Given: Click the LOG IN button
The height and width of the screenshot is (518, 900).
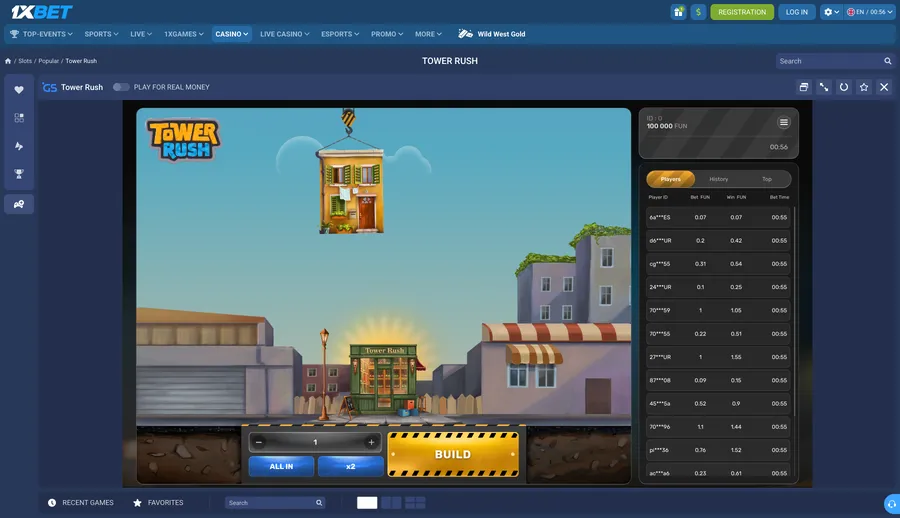Looking at the screenshot, I should [797, 12].
